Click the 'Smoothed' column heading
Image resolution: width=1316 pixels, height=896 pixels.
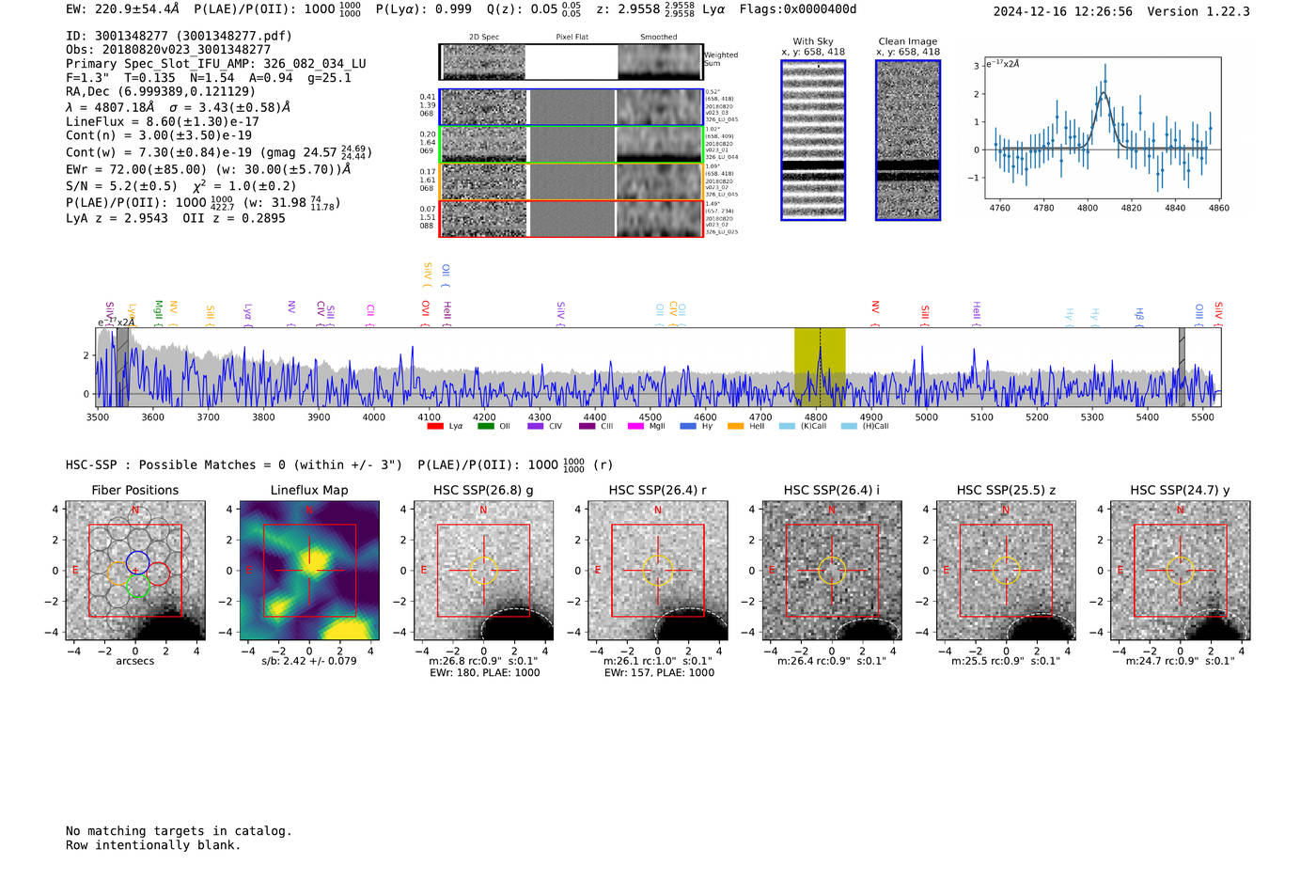[x=658, y=38]
